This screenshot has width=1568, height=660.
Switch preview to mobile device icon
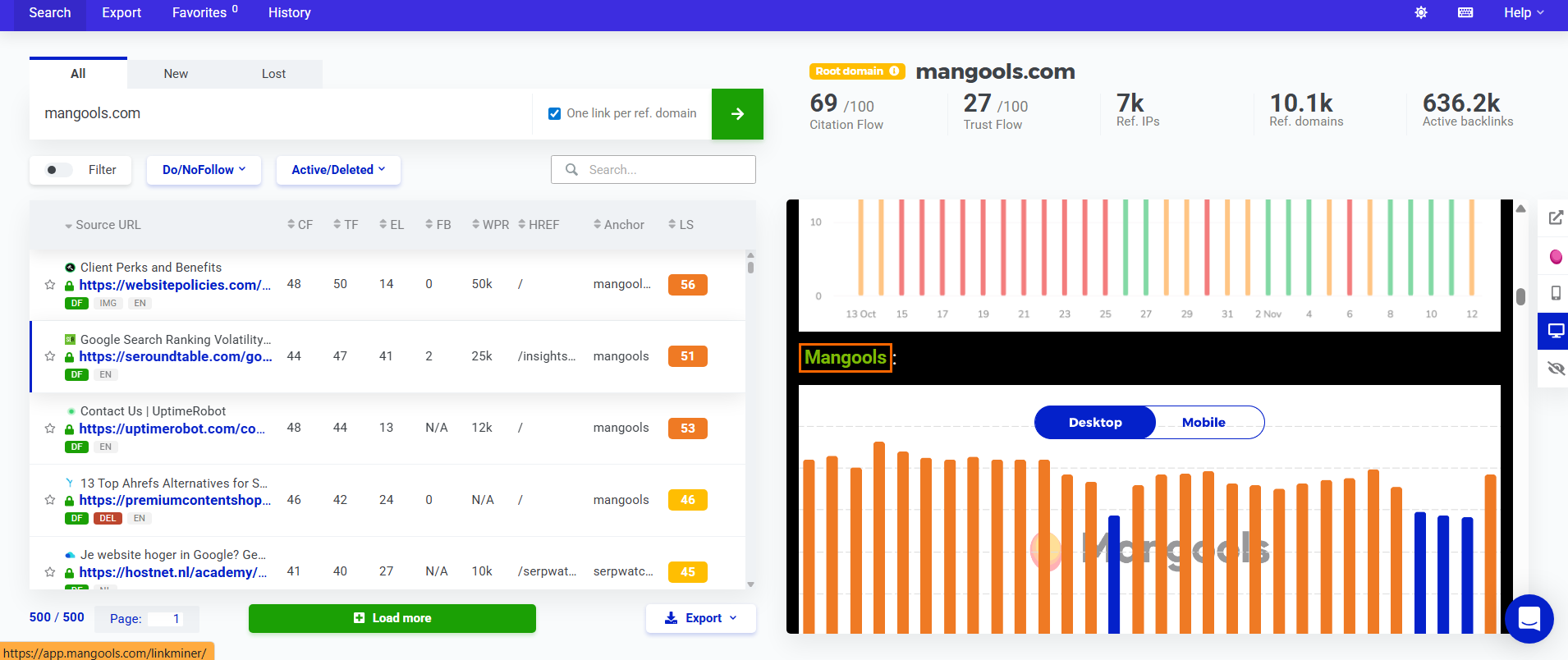1555,293
